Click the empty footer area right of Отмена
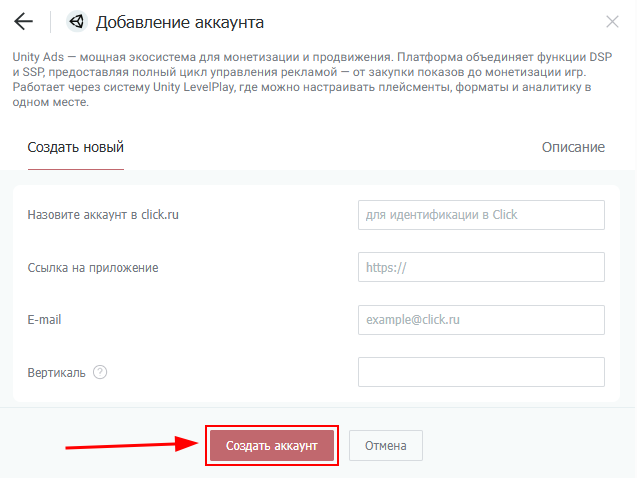 (x=530, y=445)
